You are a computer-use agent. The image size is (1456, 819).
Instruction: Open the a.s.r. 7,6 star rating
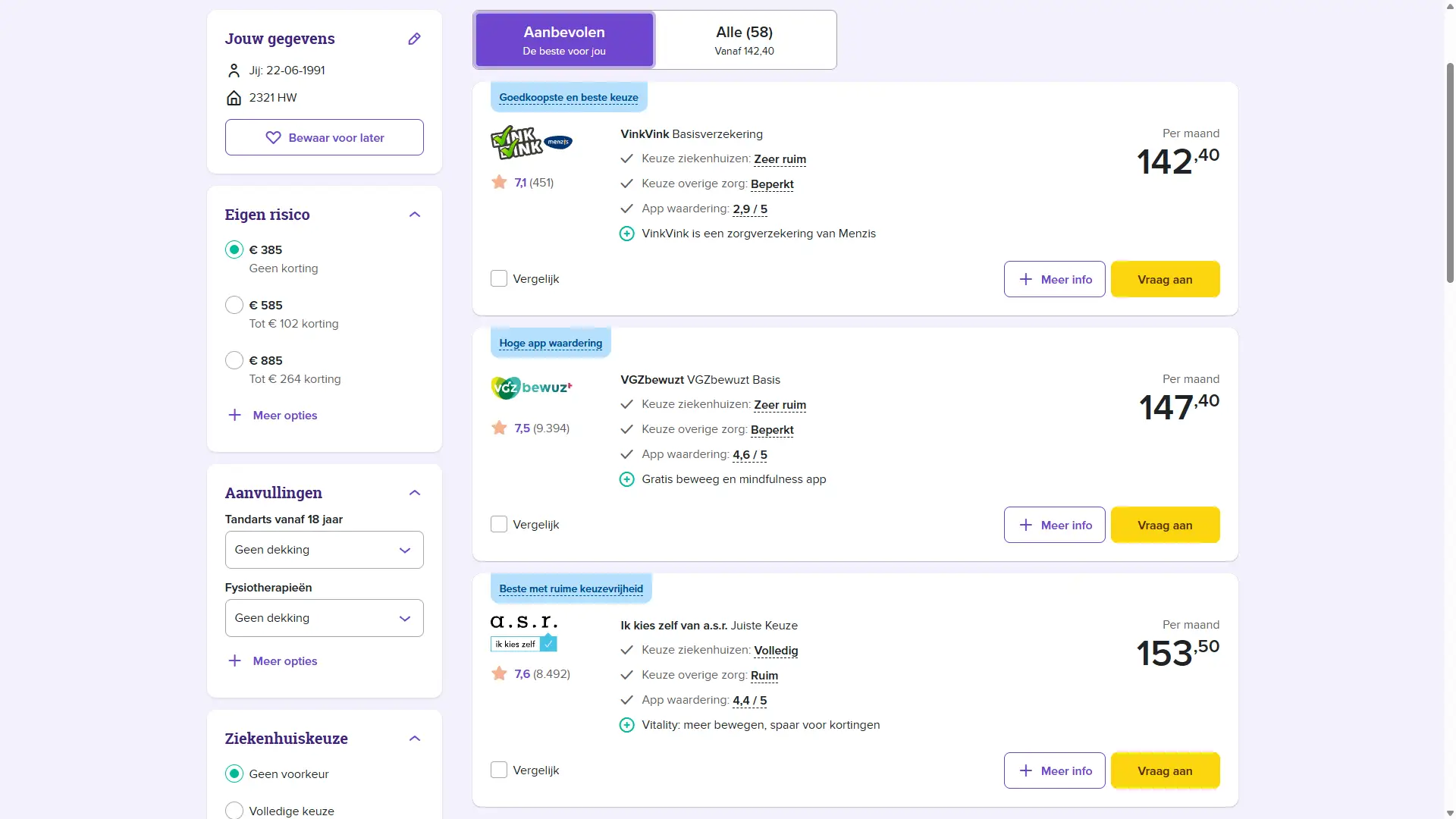click(x=531, y=674)
